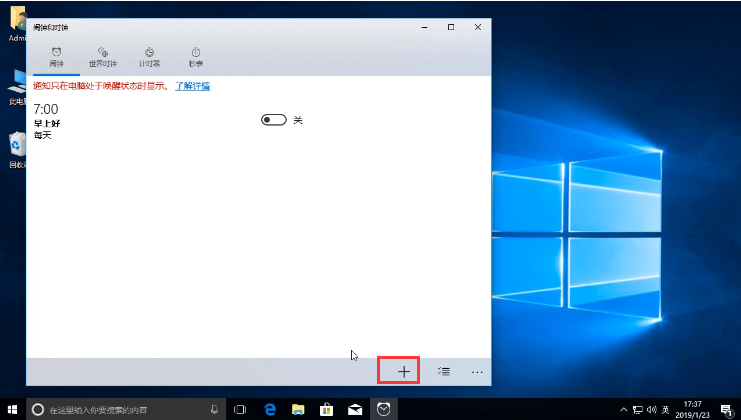Open the 秒表 (Stopwatch) tab
This screenshot has width=741, height=420.
[196, 56]
